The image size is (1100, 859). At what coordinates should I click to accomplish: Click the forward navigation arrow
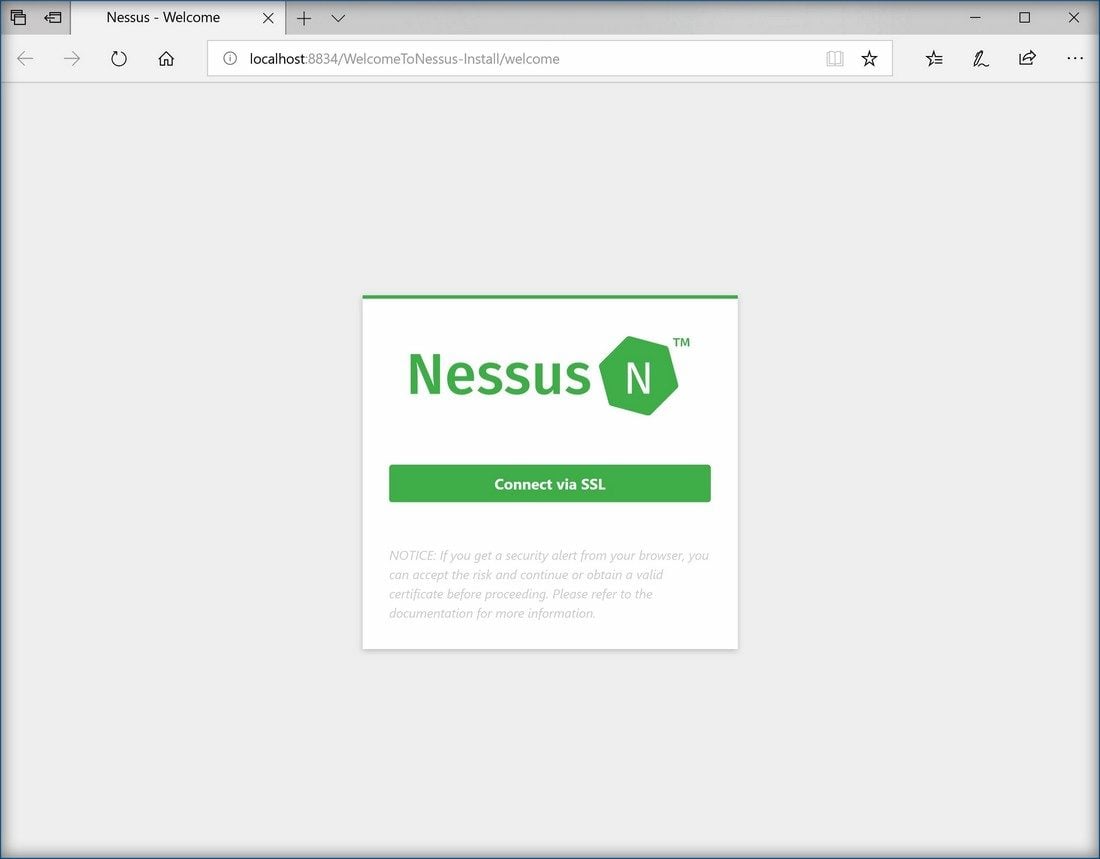pyautogui.click(x=72, y=59)
